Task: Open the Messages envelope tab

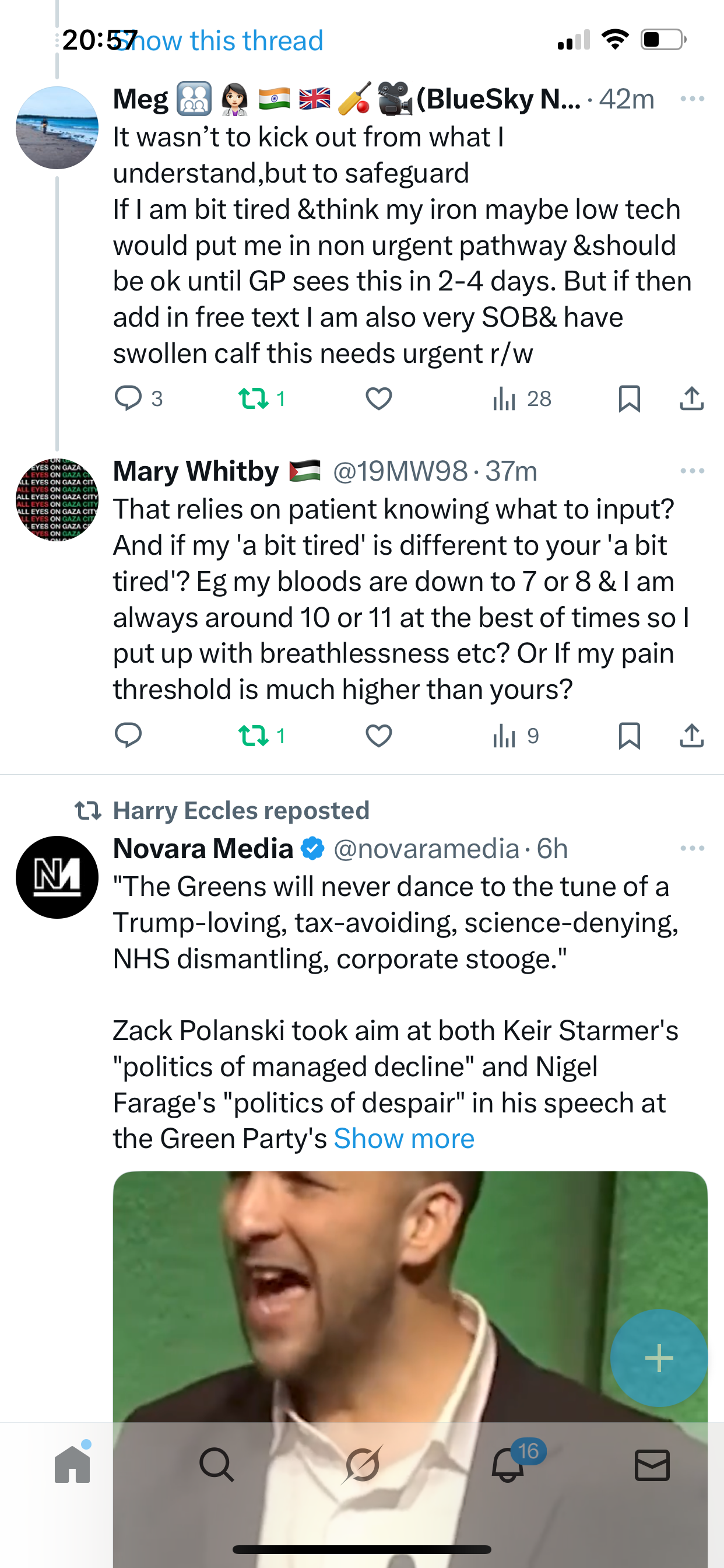Action: pyautogui.click(x=652, y=1465)
